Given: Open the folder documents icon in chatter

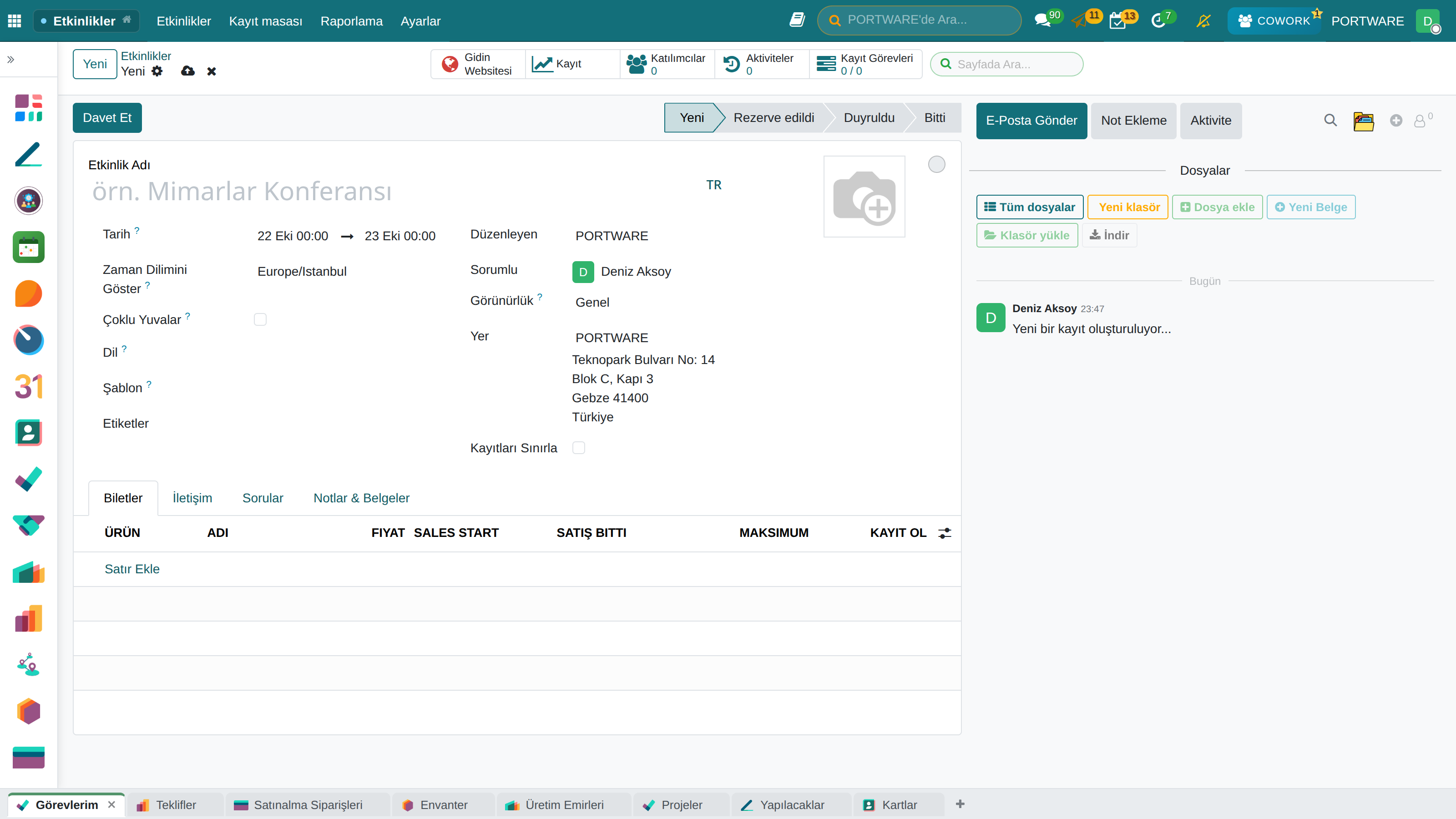Looking at the screenshot, I should [x=1363, y=121].
